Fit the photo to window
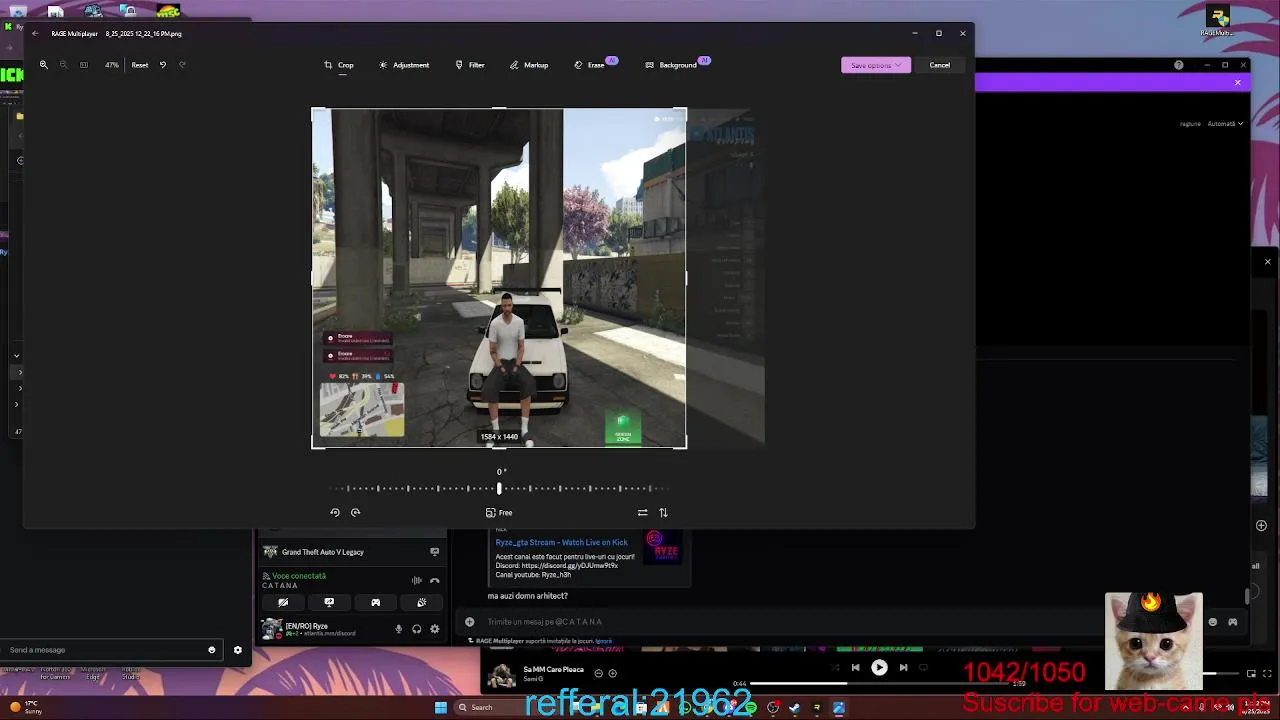 point(84,65)
